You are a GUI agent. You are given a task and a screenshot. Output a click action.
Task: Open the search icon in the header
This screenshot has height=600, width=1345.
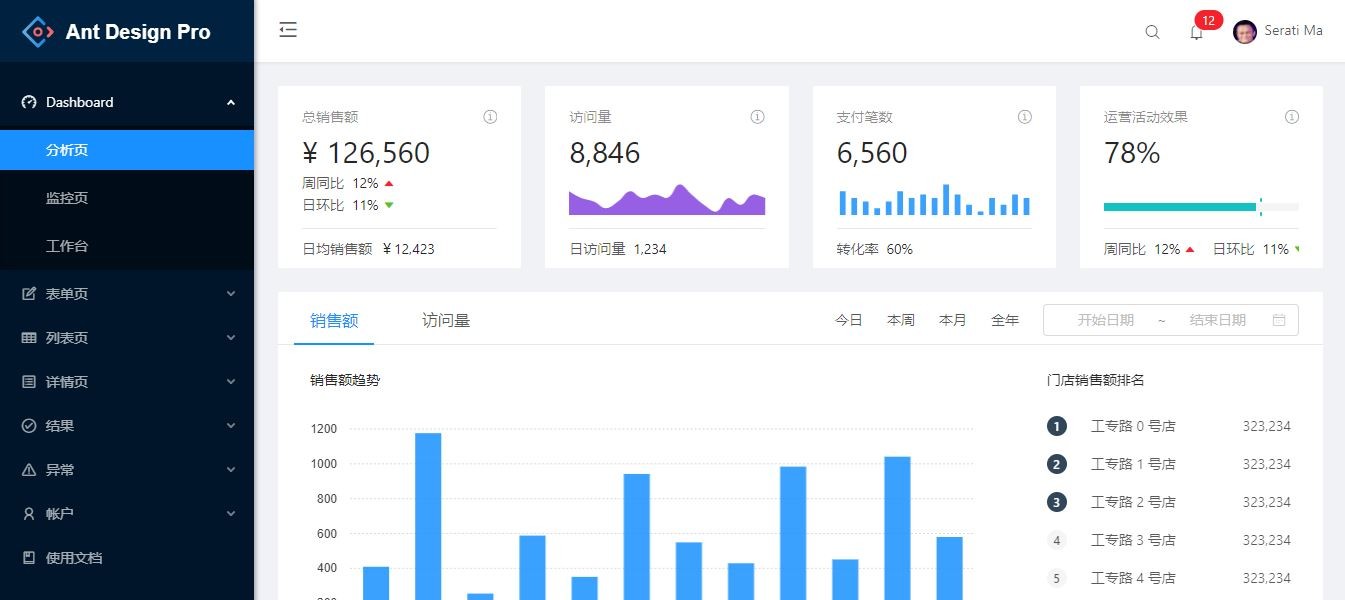point(1151,32)
